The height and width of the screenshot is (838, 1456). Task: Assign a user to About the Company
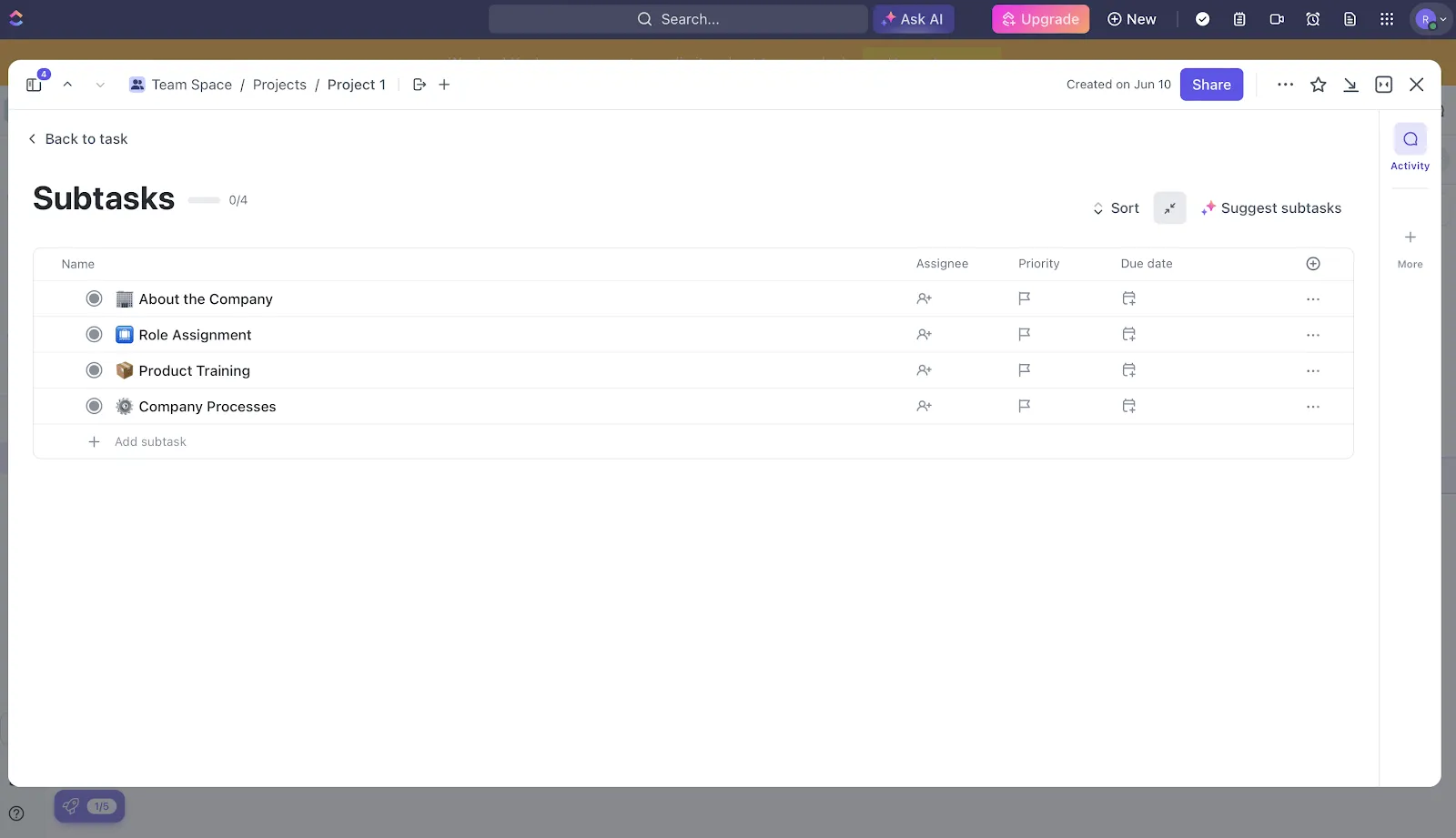(925, 298)
